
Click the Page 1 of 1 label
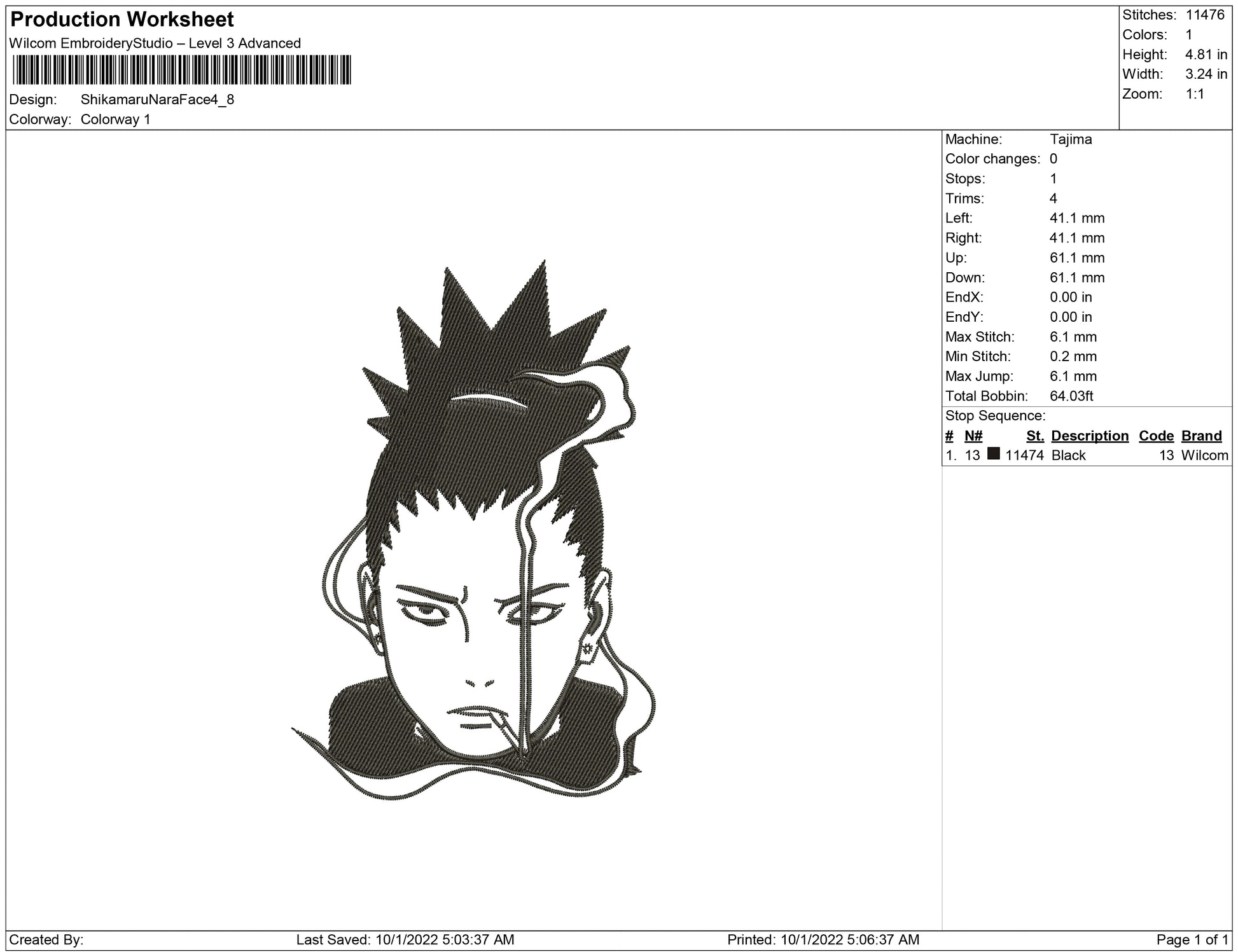pos(1192,939)
